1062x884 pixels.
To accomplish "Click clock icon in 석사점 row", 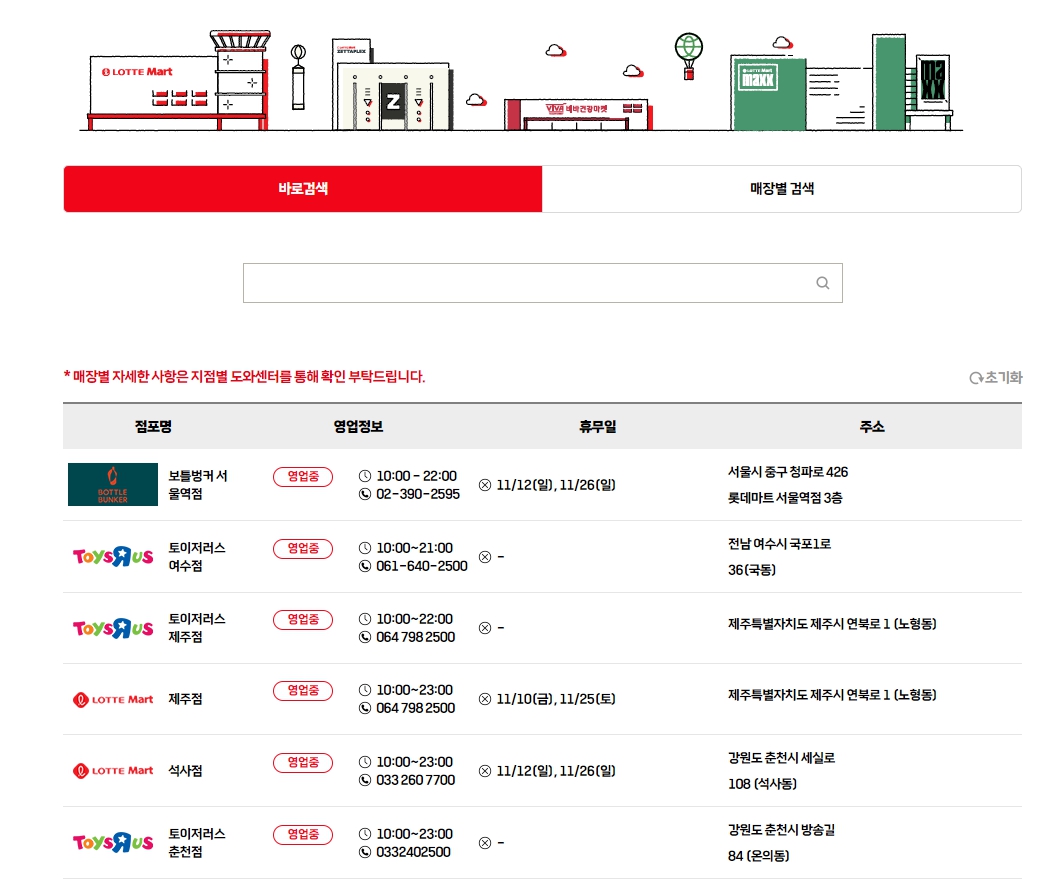I will point(364,762).
